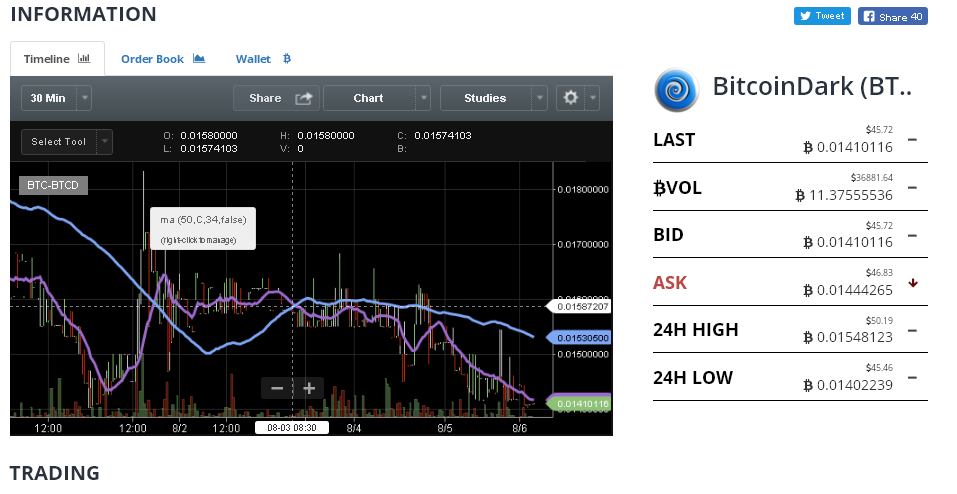Click the green 0.01410116 price marker

pos(578,404)
